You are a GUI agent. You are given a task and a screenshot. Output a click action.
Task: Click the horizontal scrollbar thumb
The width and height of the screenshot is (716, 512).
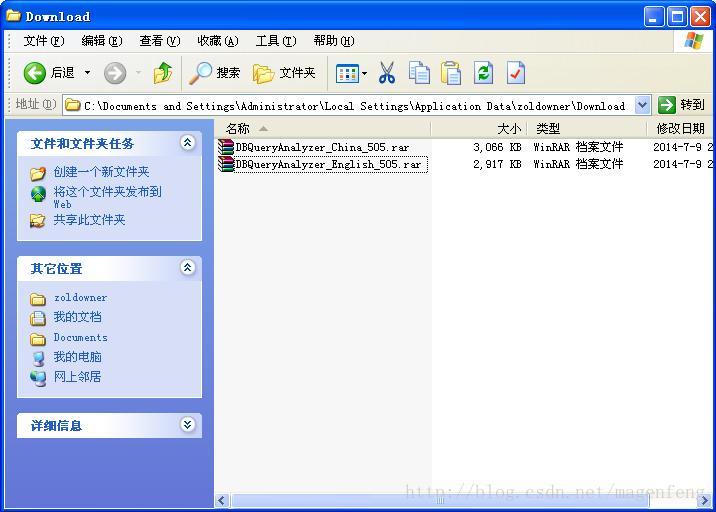pyautogui.click(x=440, y=501)
